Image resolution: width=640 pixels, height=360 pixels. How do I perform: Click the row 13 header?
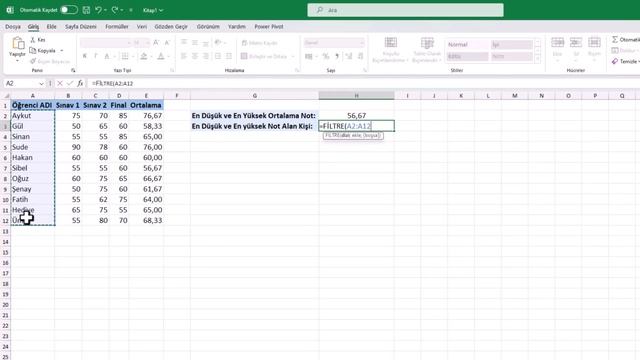coord(5,231)
